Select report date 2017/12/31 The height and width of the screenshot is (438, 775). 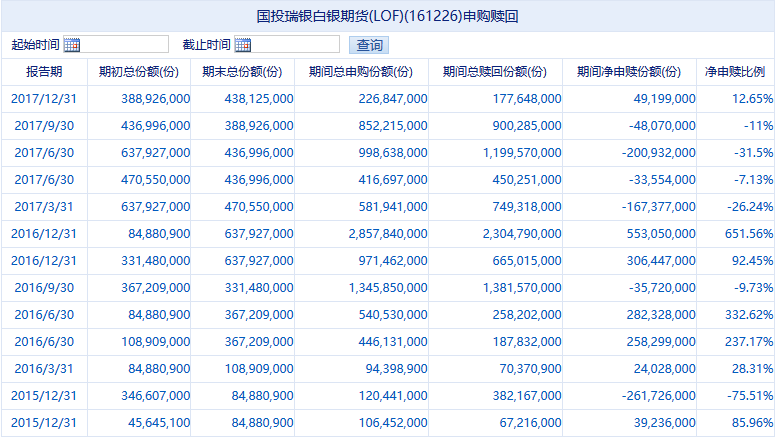[x=44, y=99]
